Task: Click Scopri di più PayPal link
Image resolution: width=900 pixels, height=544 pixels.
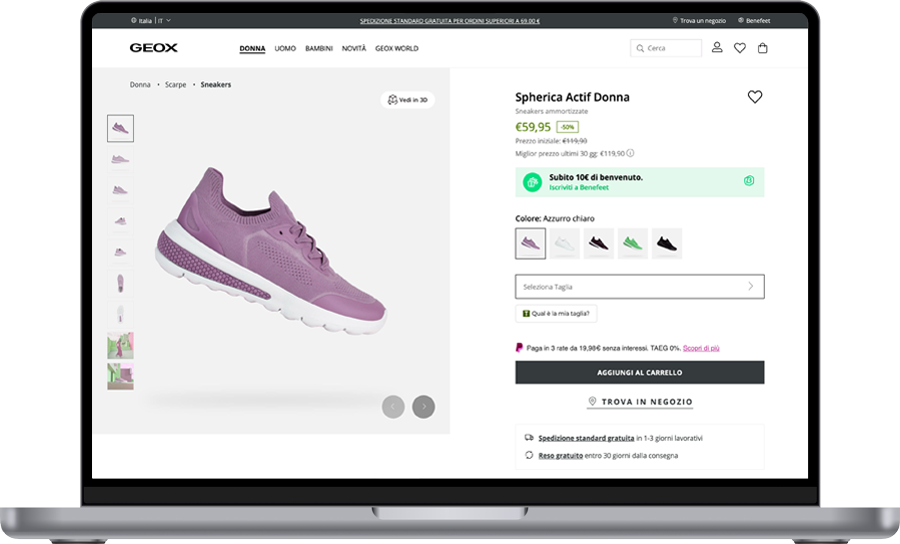Action: click(x=701, y=348)
